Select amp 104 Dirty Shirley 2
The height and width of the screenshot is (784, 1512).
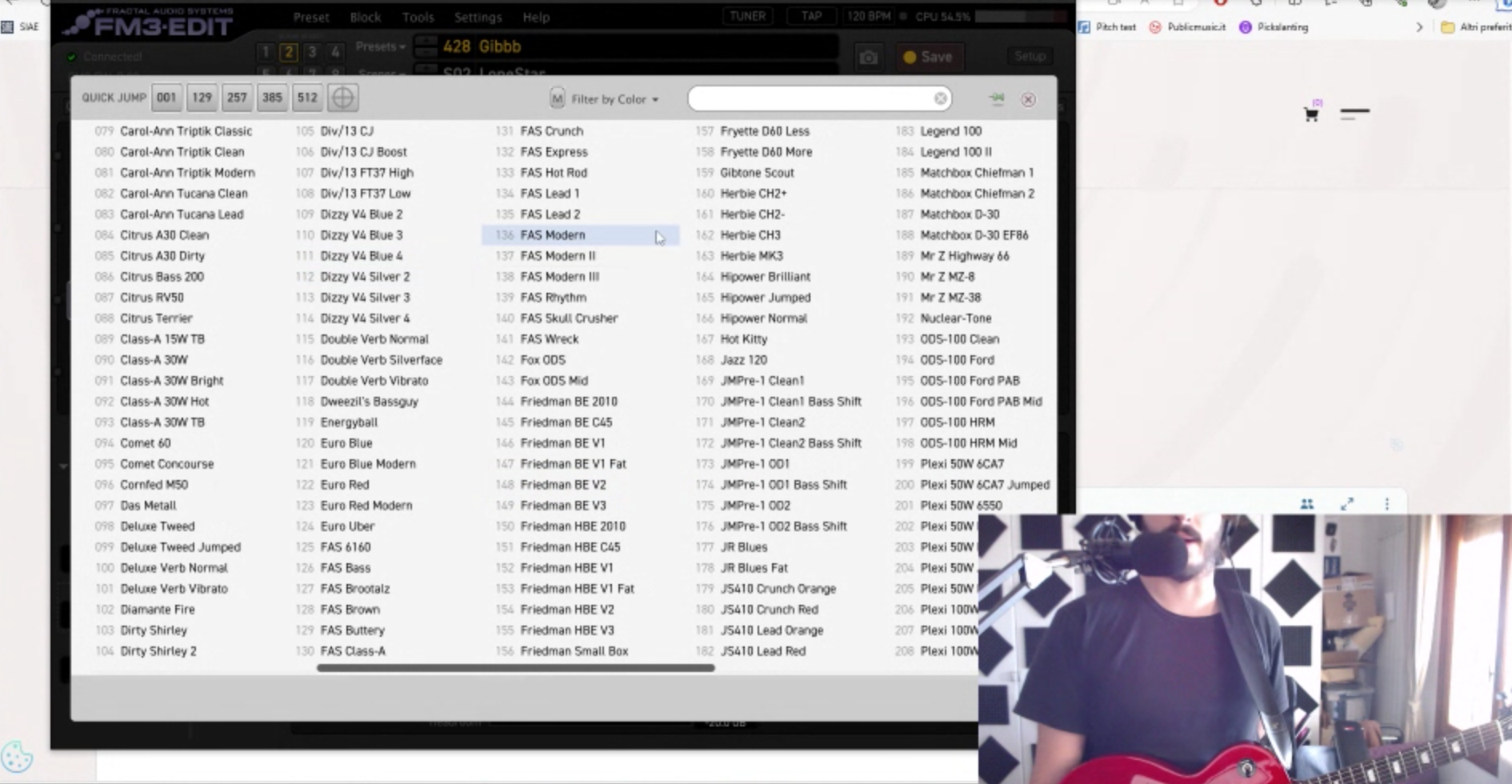click(x=146, y=651)
